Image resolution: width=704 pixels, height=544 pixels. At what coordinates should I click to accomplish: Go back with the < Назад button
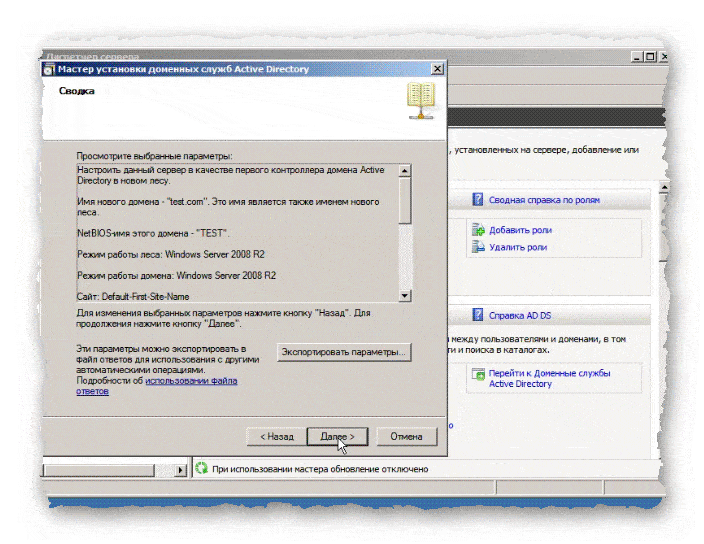click(x=277, y=436)
